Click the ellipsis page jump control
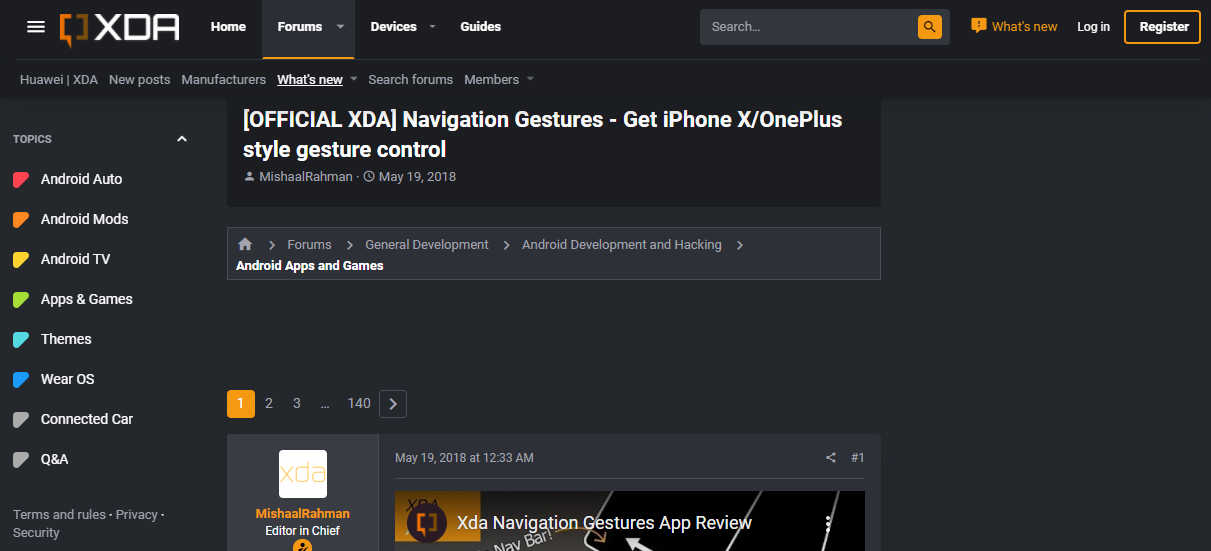The width and height of the screenshot is (1211, 551). [x=325, y=404]
